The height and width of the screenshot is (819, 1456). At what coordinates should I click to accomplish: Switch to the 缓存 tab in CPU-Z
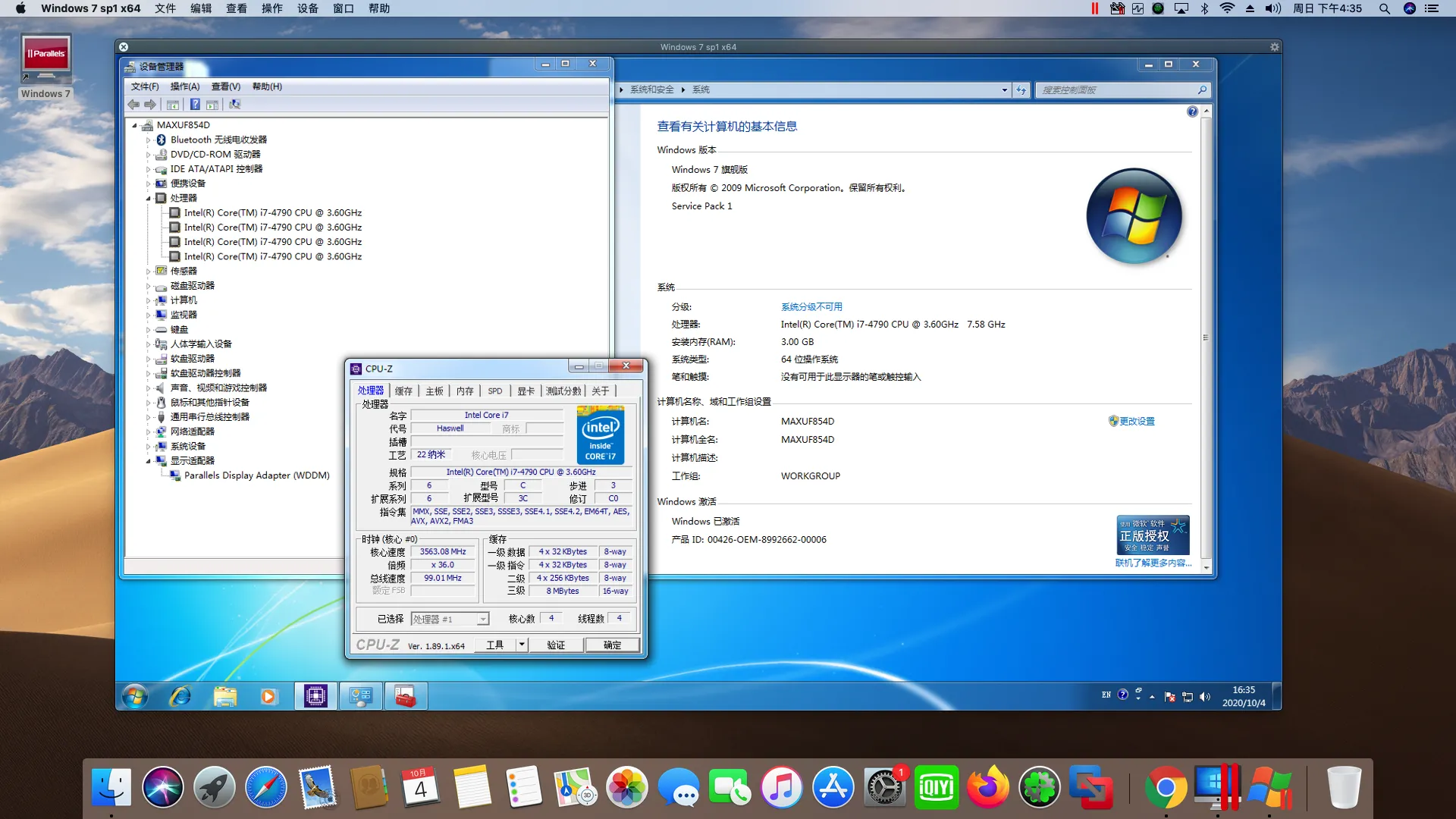point(403,391)
